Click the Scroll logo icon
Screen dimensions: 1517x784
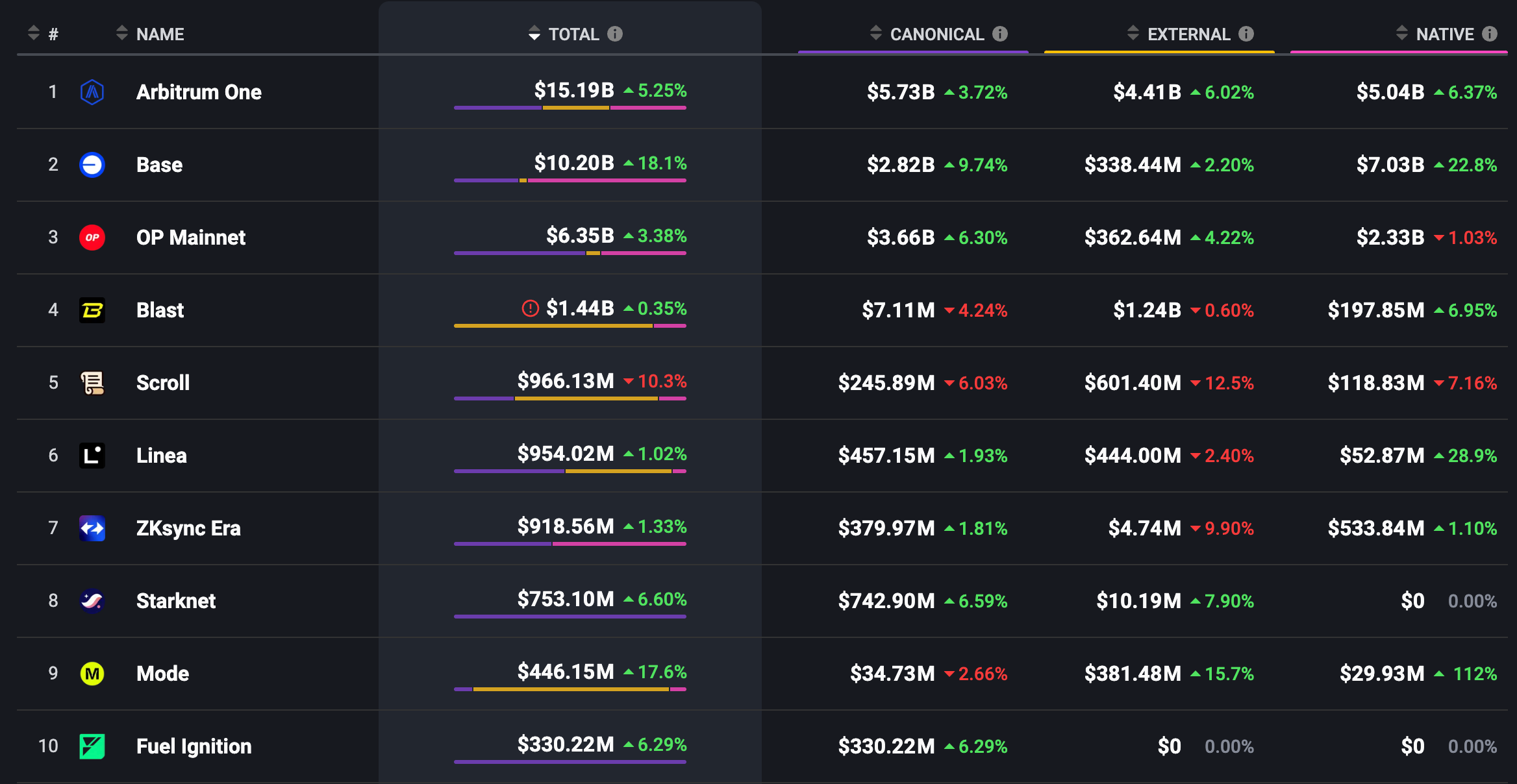click(92, 383)
